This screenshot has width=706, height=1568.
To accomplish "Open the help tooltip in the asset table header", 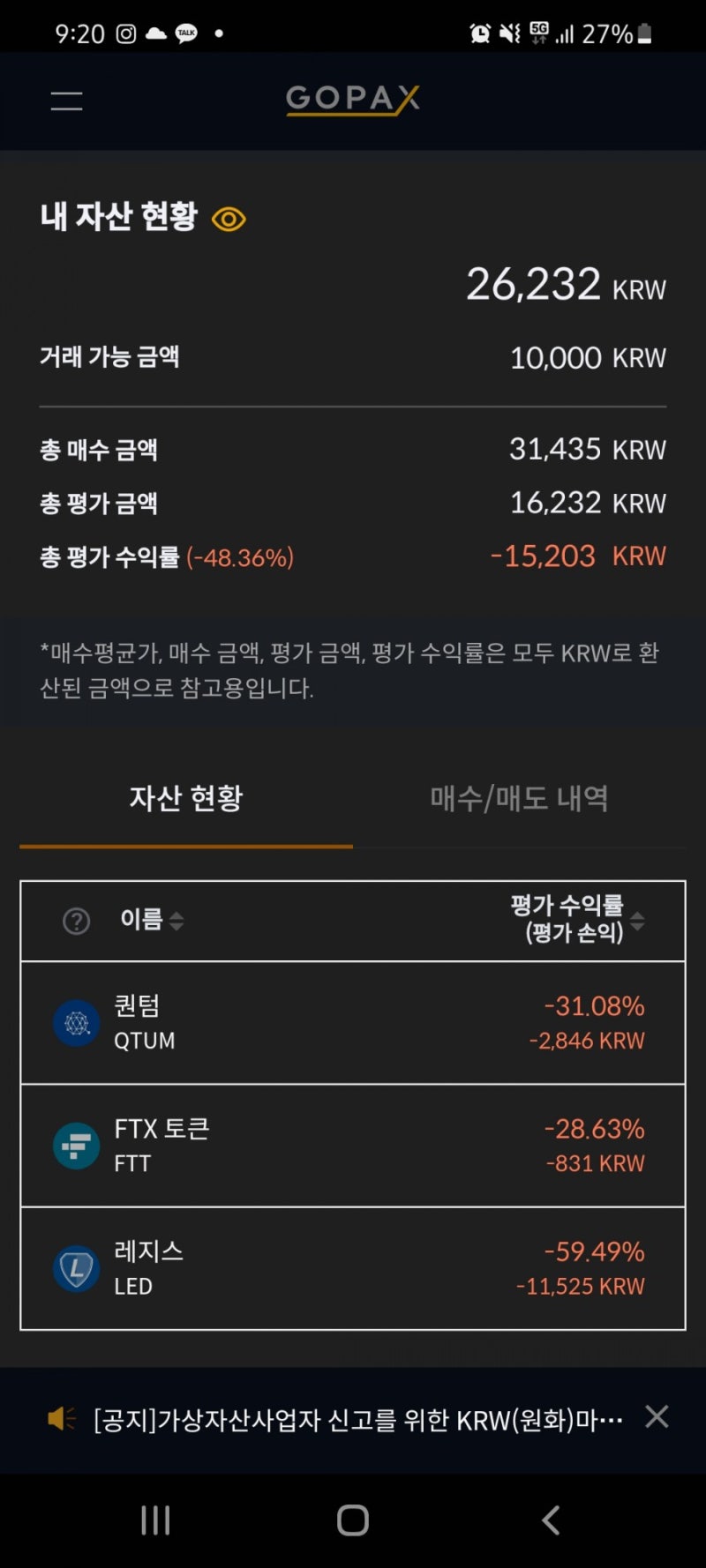I will tap(77, 921).
